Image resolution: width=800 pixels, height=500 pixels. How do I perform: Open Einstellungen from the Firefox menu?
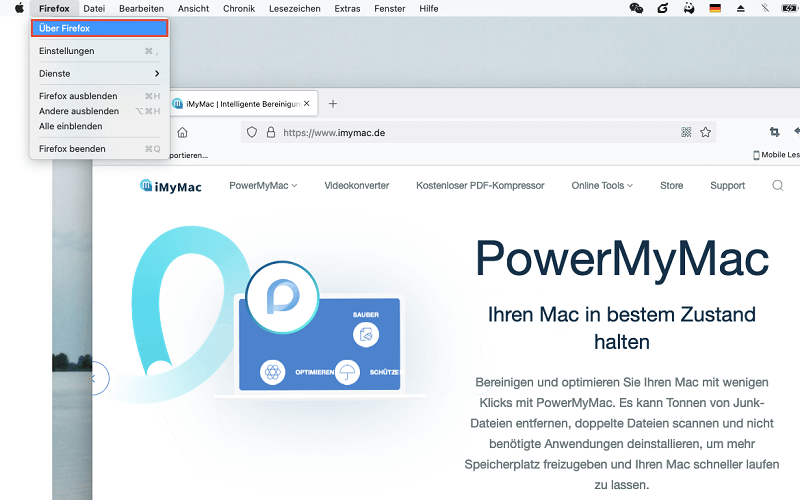[x=99, y=51]
